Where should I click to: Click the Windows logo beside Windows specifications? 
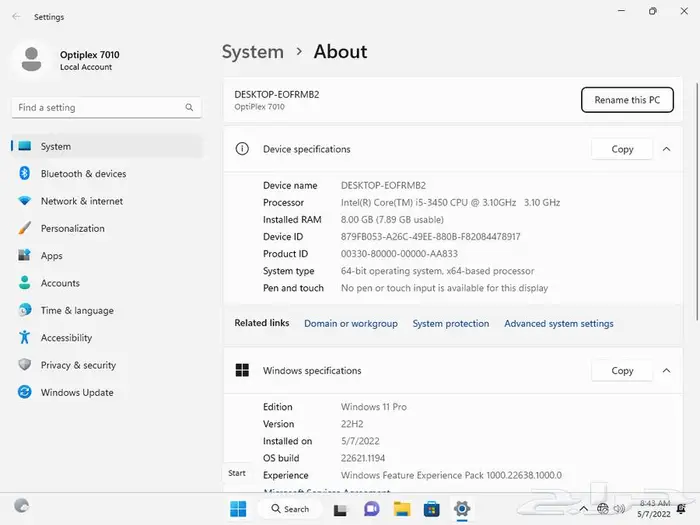pos(242,370)
